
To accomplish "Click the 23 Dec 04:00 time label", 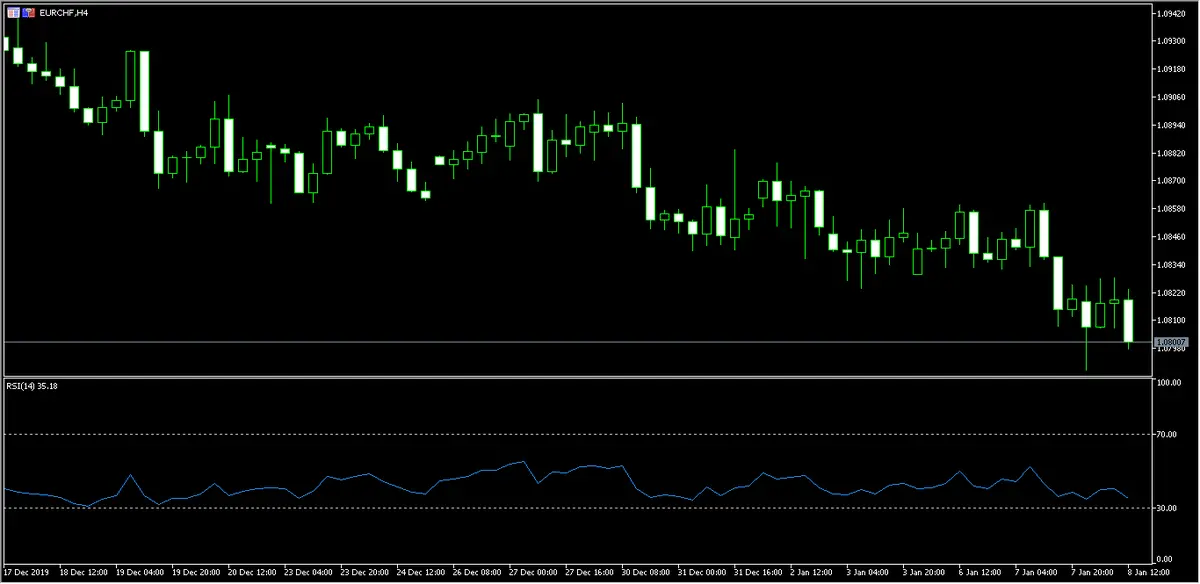I will click(307, 573).
